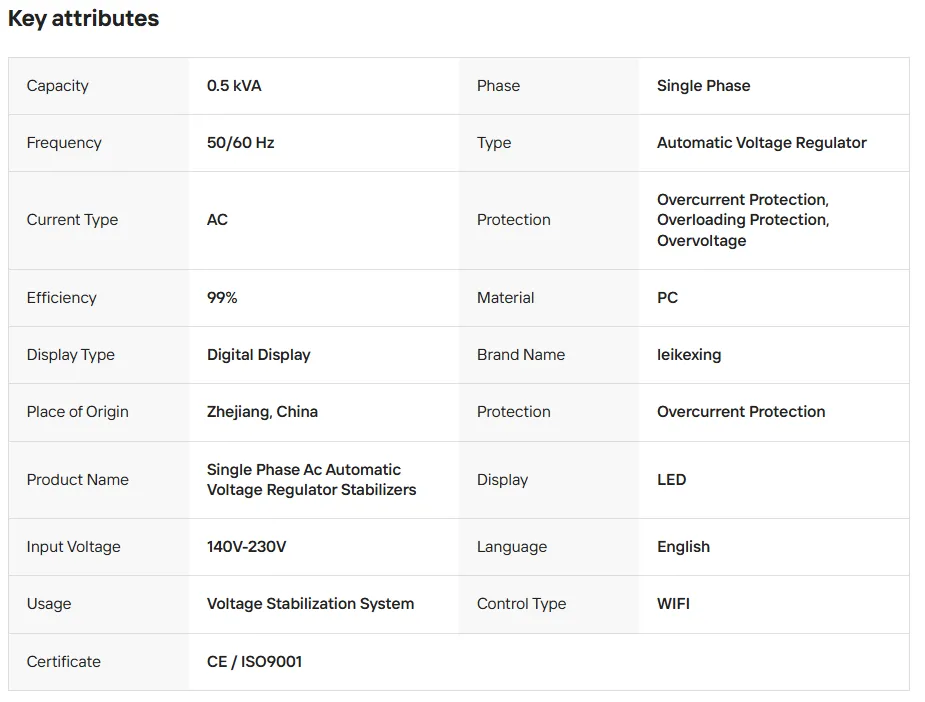Select the "English" language value
925x702 pixels.
point(683,547)
